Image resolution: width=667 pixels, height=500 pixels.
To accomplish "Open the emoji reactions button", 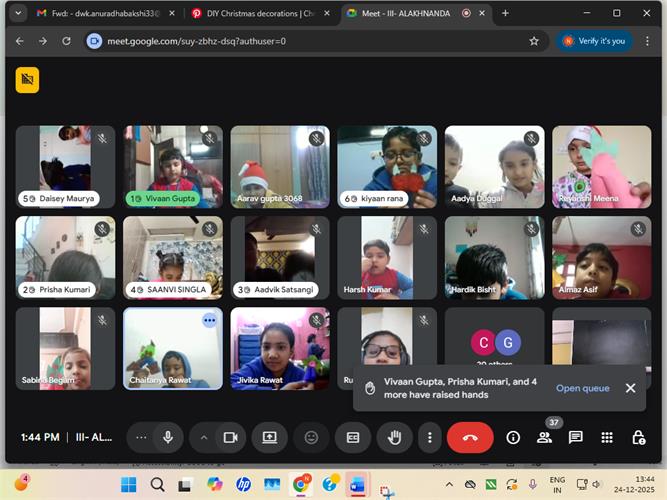I will coord(311,437).
